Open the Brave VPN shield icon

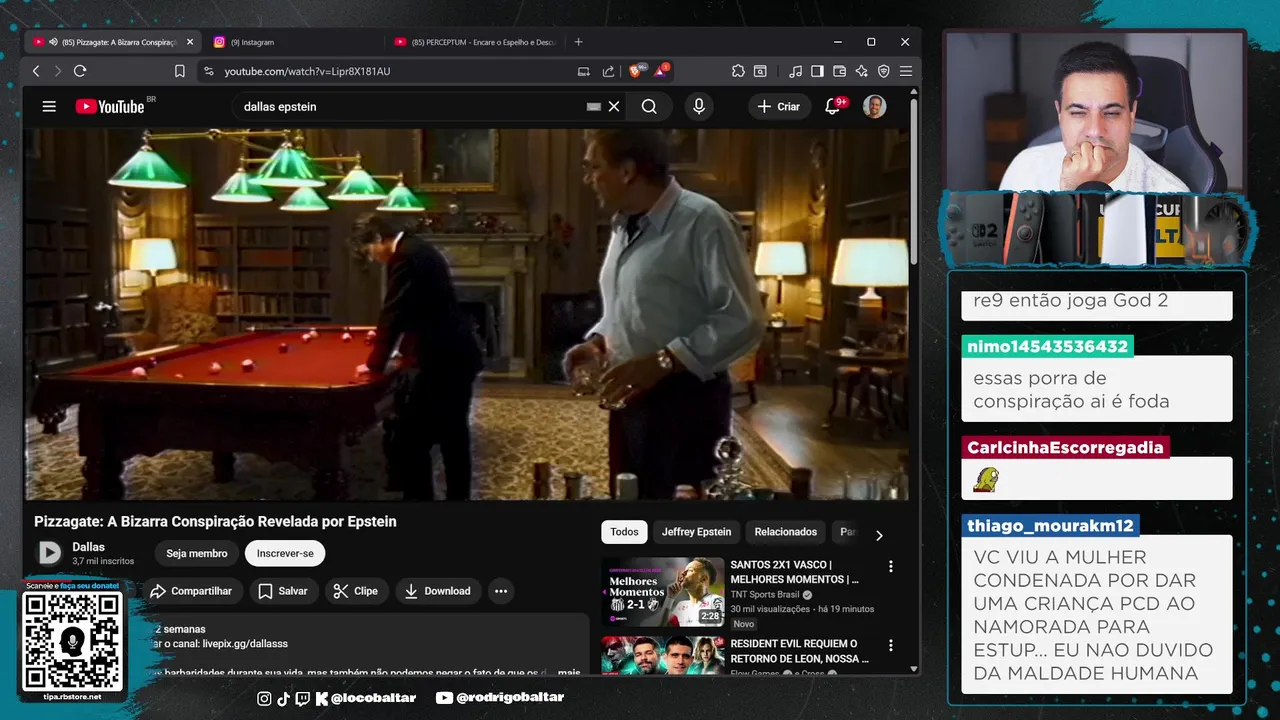tap(884, 71)
